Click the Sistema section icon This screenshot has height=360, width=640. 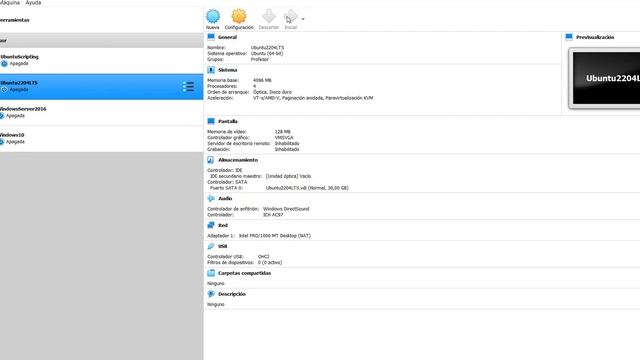[x=211, y=70]
